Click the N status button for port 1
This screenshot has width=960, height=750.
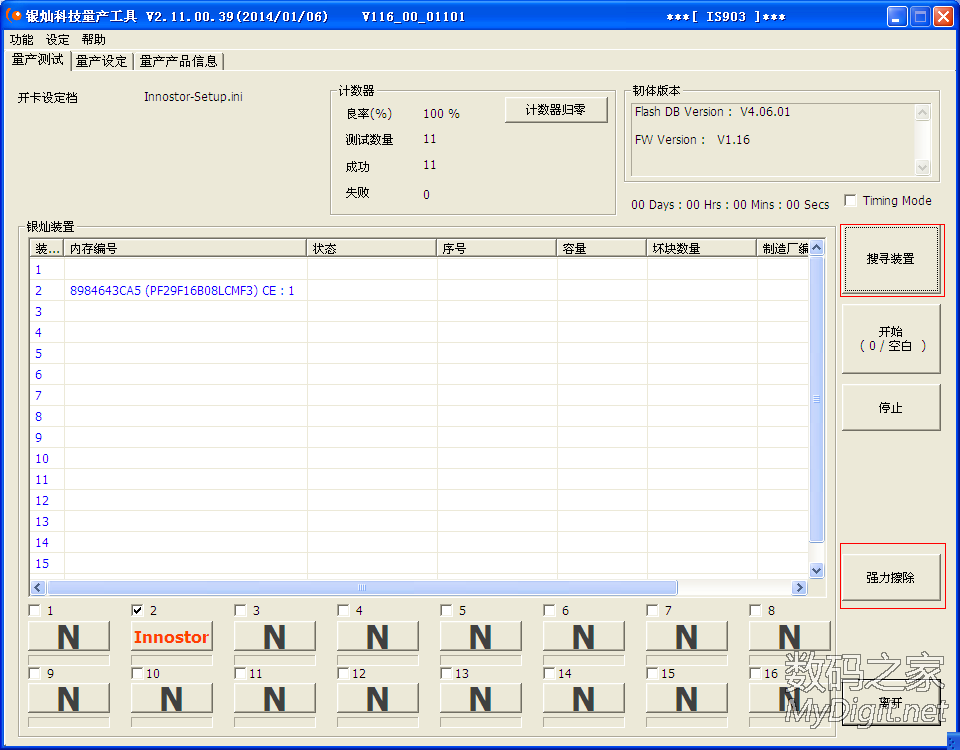pyautogui.click(x=69, y=637)
